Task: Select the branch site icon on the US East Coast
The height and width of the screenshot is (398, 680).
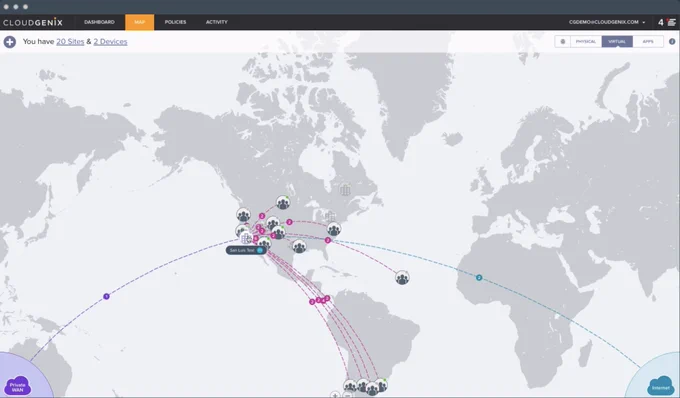Action: (333, 229)
